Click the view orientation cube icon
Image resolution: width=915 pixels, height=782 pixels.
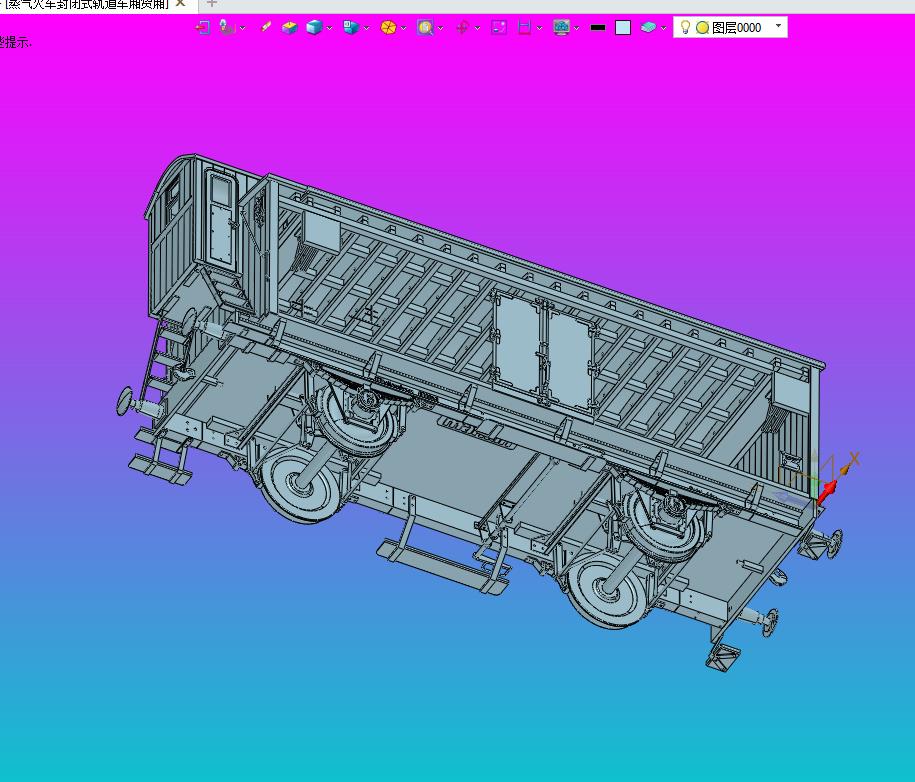[x=351, y=27]
